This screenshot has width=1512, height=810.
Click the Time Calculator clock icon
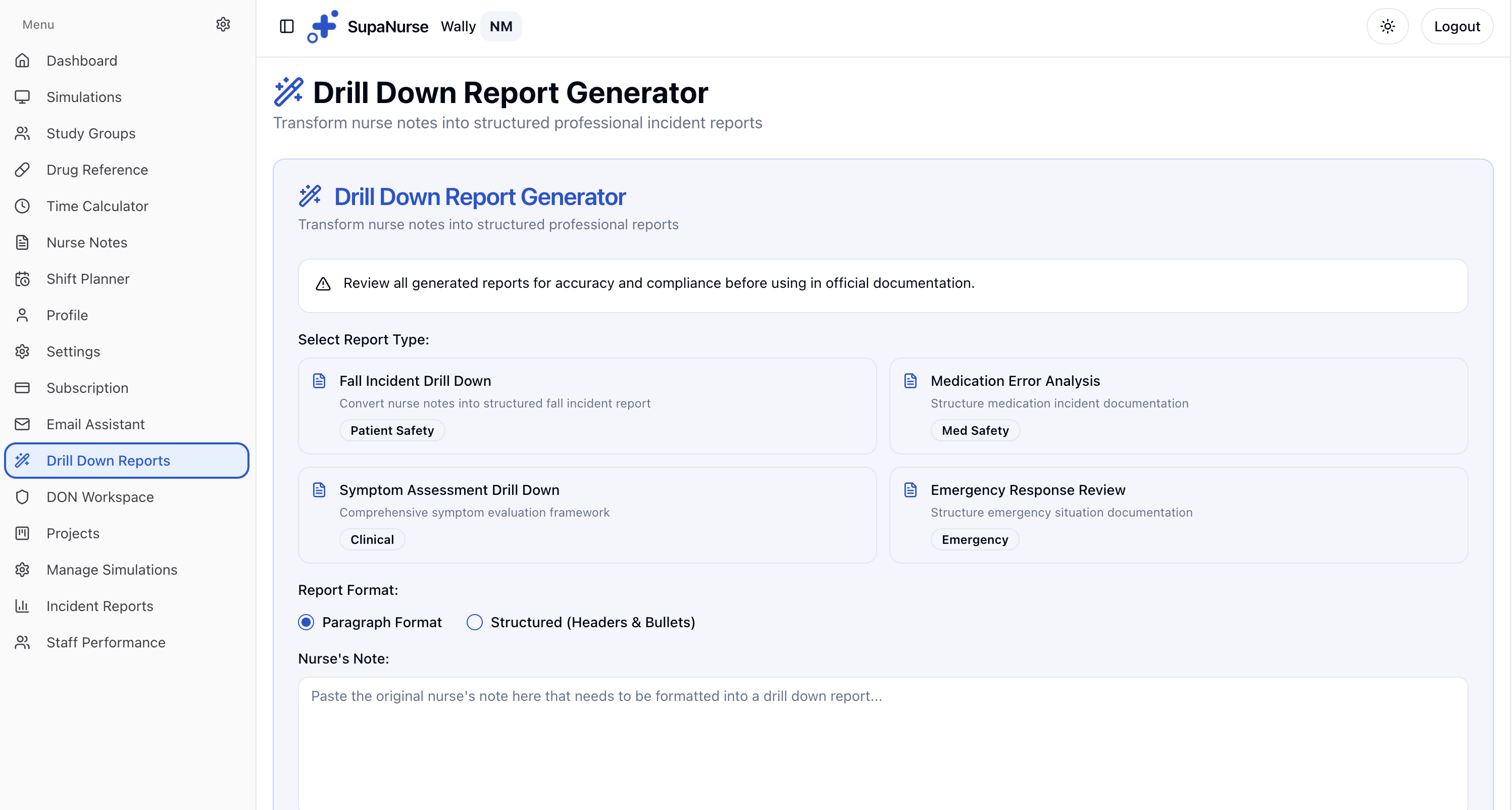tap(22, 206)
